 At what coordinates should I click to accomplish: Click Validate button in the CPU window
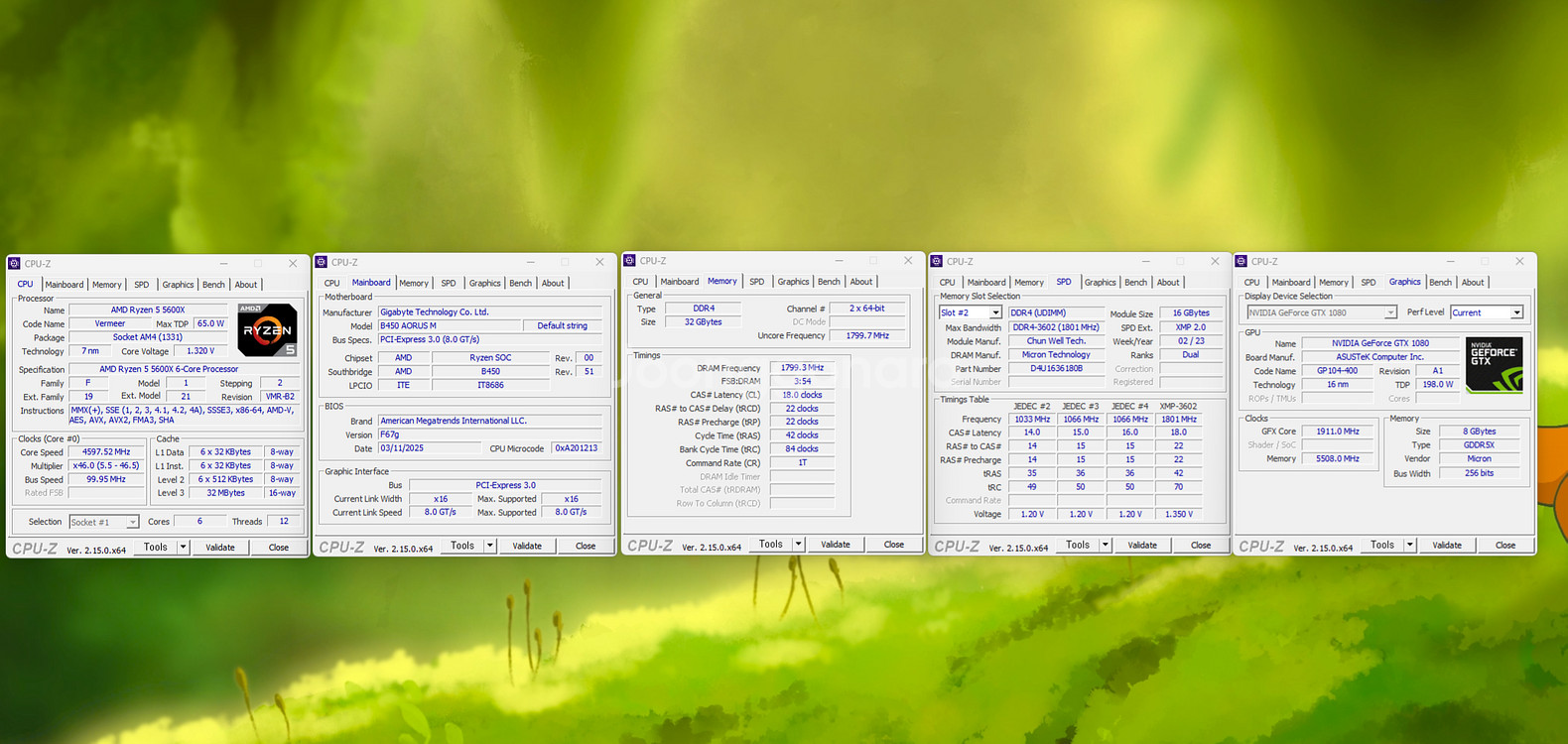(220, 547)
